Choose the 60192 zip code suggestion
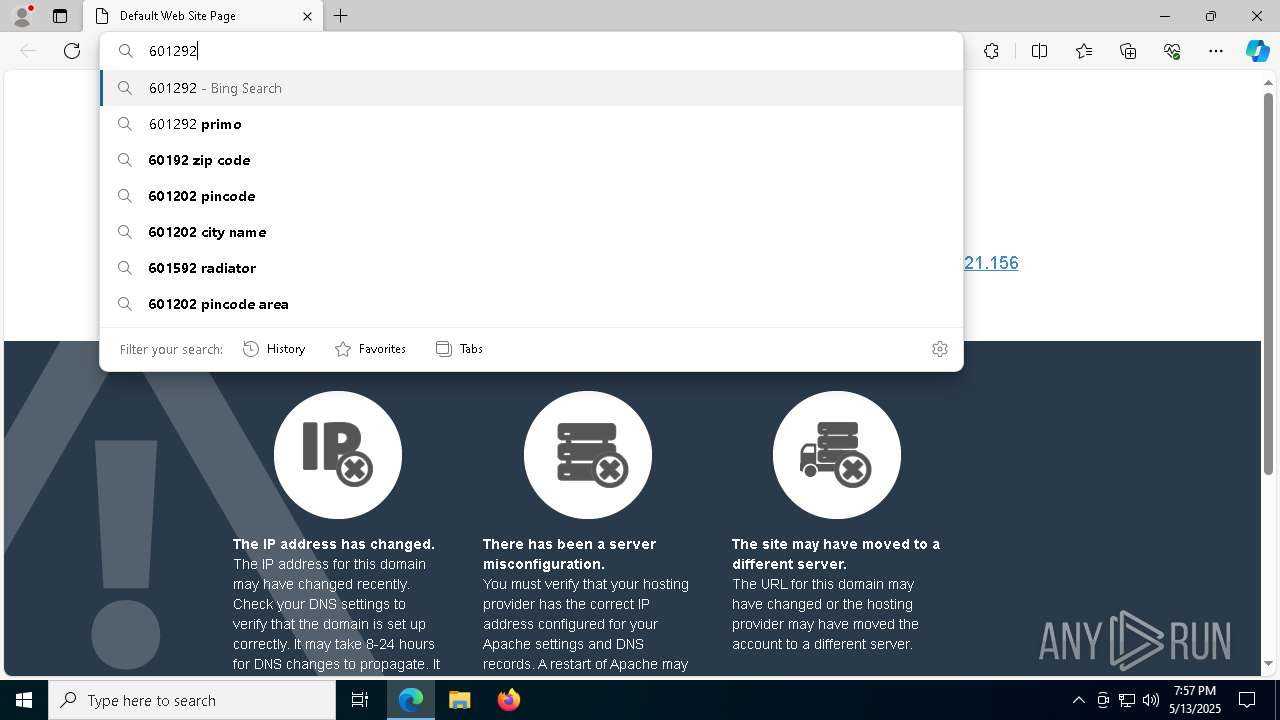This screenshot has width=1280, height=720. pos(531,160)
